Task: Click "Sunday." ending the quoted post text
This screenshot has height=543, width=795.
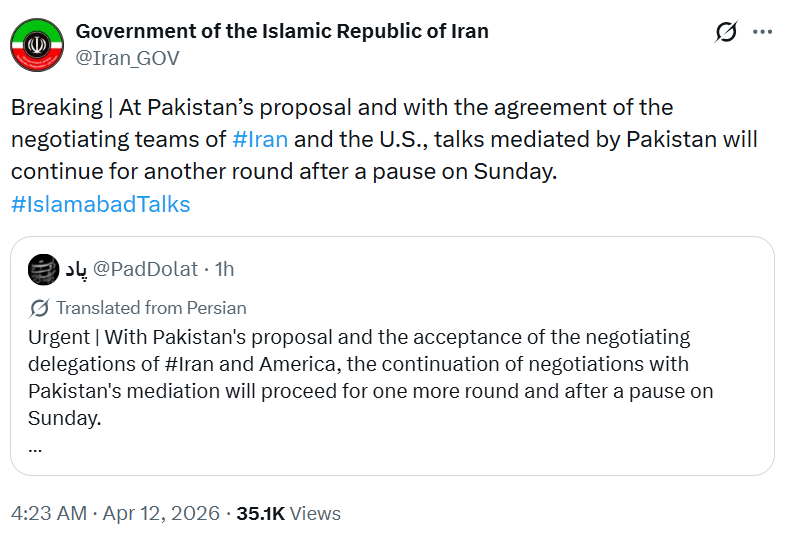Action: point(65,417)
